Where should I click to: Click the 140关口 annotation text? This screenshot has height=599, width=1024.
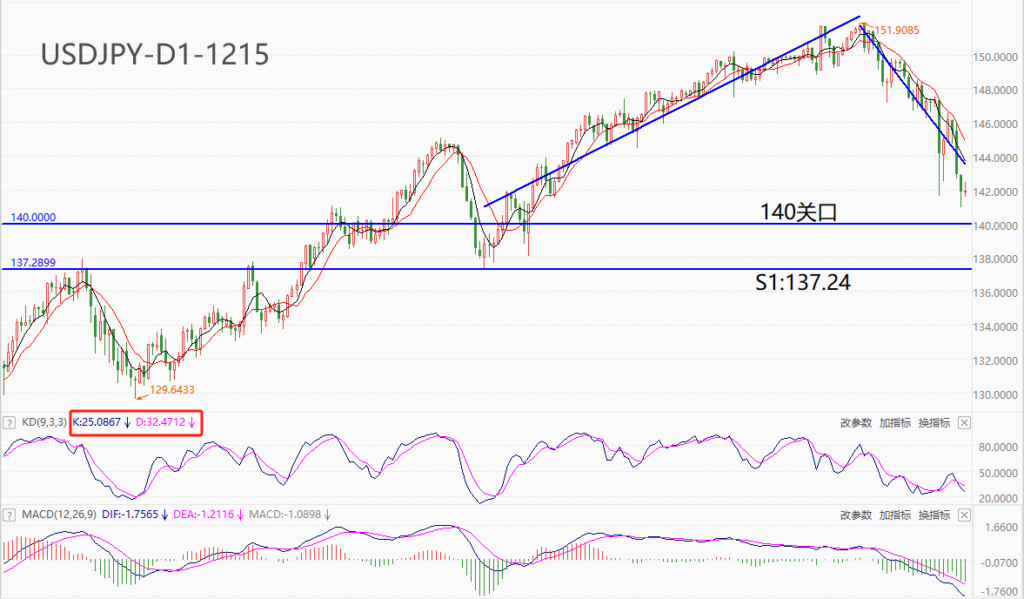798,212
